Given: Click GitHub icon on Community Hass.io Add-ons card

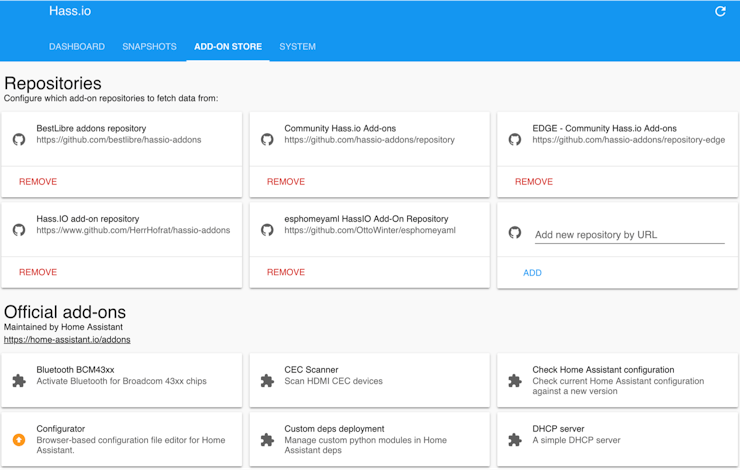Looking at the screenshot, I should [x=267, y=139].
